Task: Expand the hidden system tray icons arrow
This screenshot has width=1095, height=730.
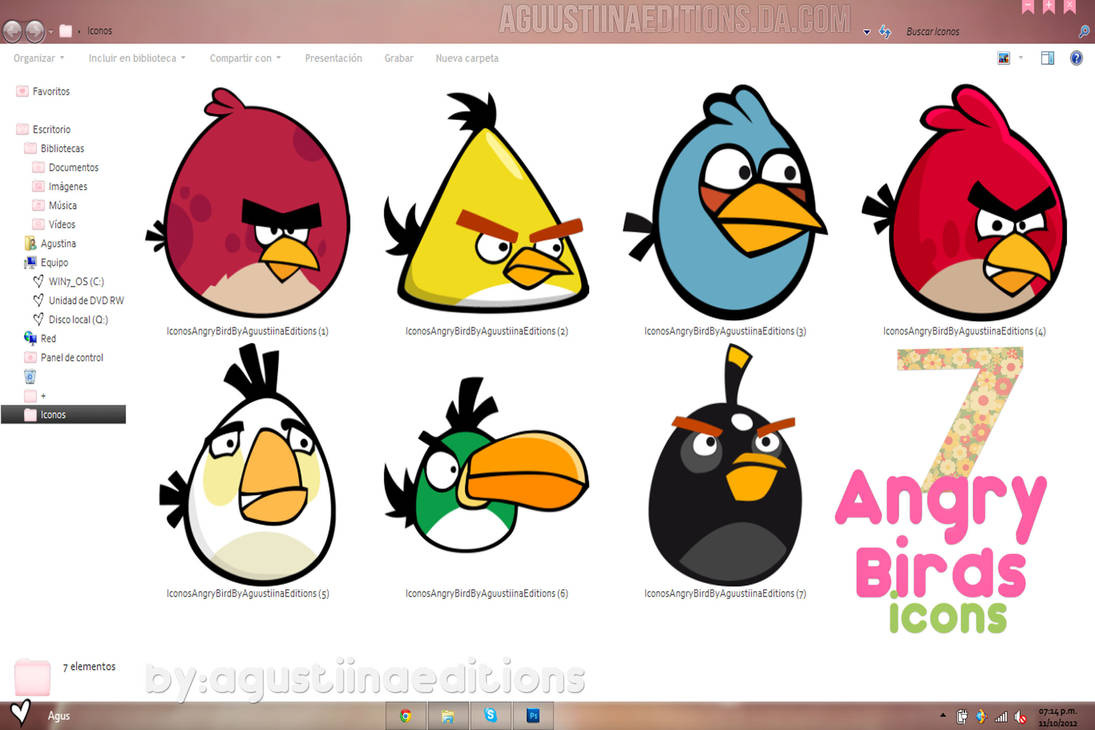Action: [x=942, y=716]
